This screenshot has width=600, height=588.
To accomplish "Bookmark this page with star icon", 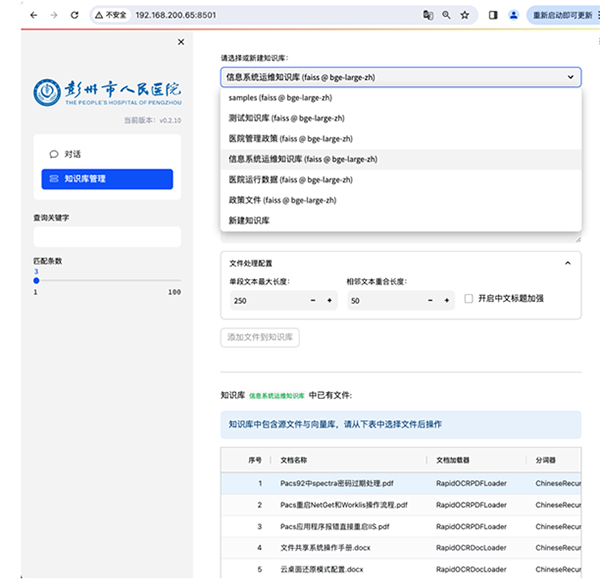I will click(x=465, y=16).
